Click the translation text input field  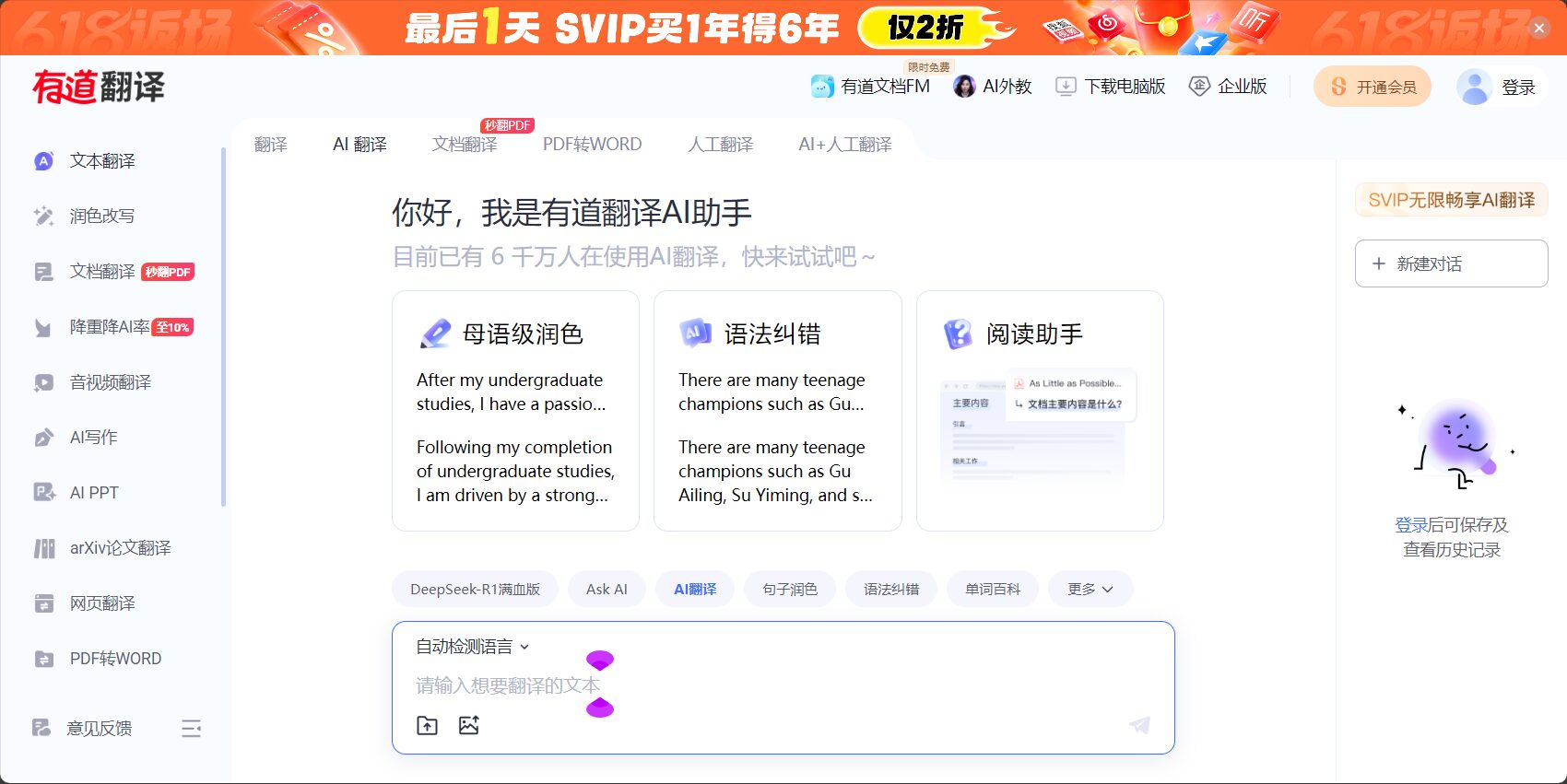(783, 685)
